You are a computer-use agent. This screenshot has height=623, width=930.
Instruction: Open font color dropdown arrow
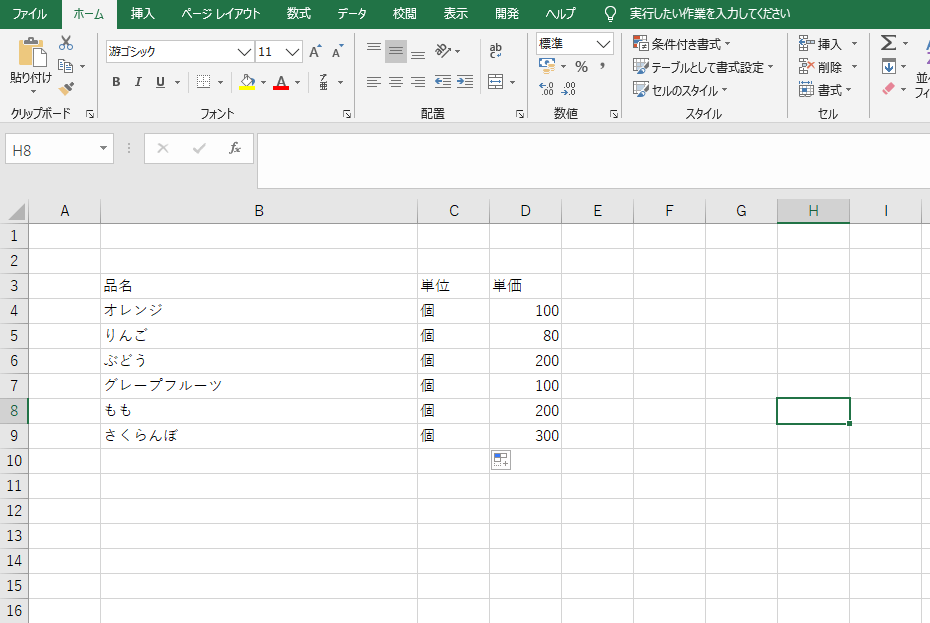[298, 82]
